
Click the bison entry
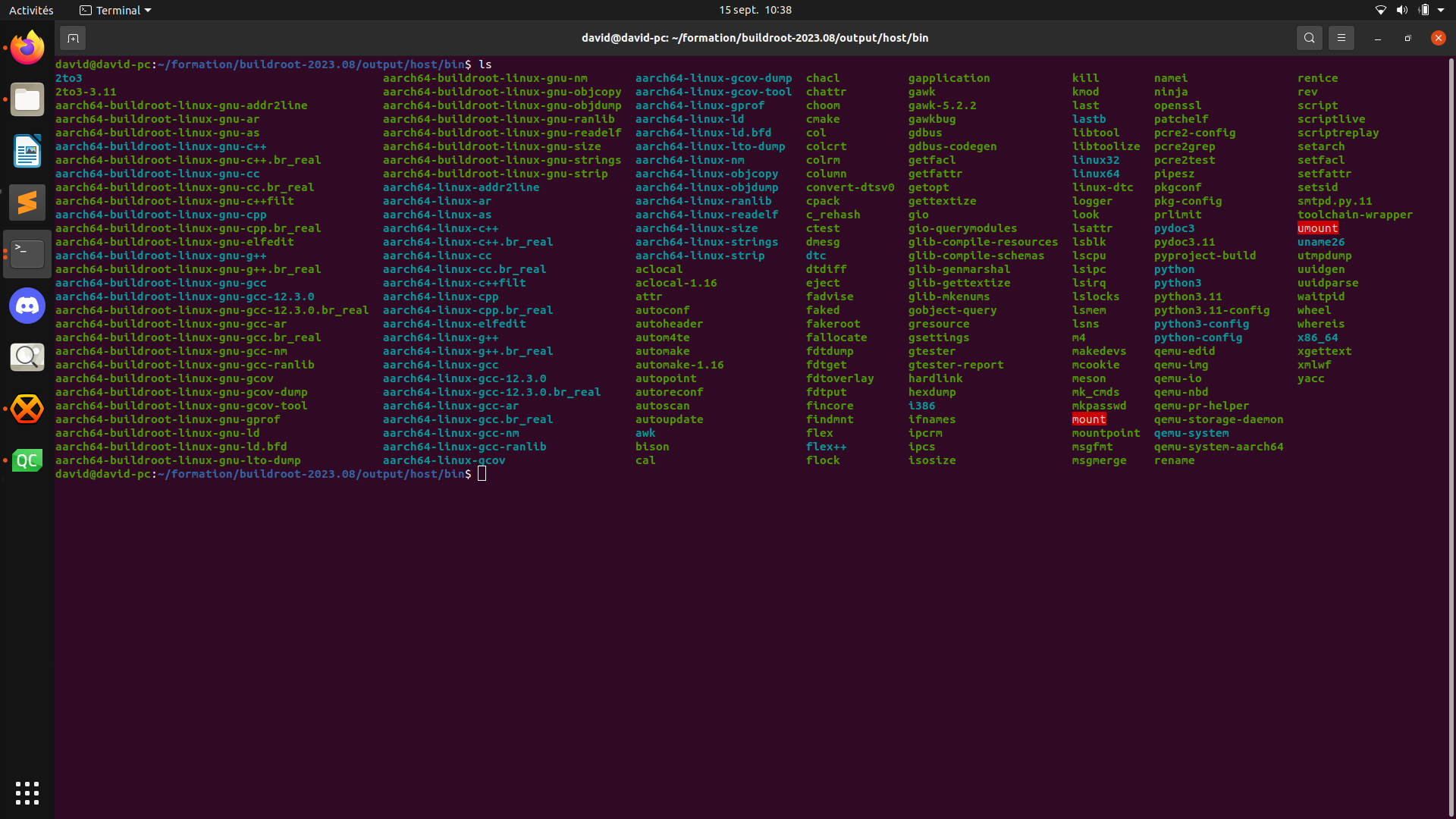(x=652, y=447)
